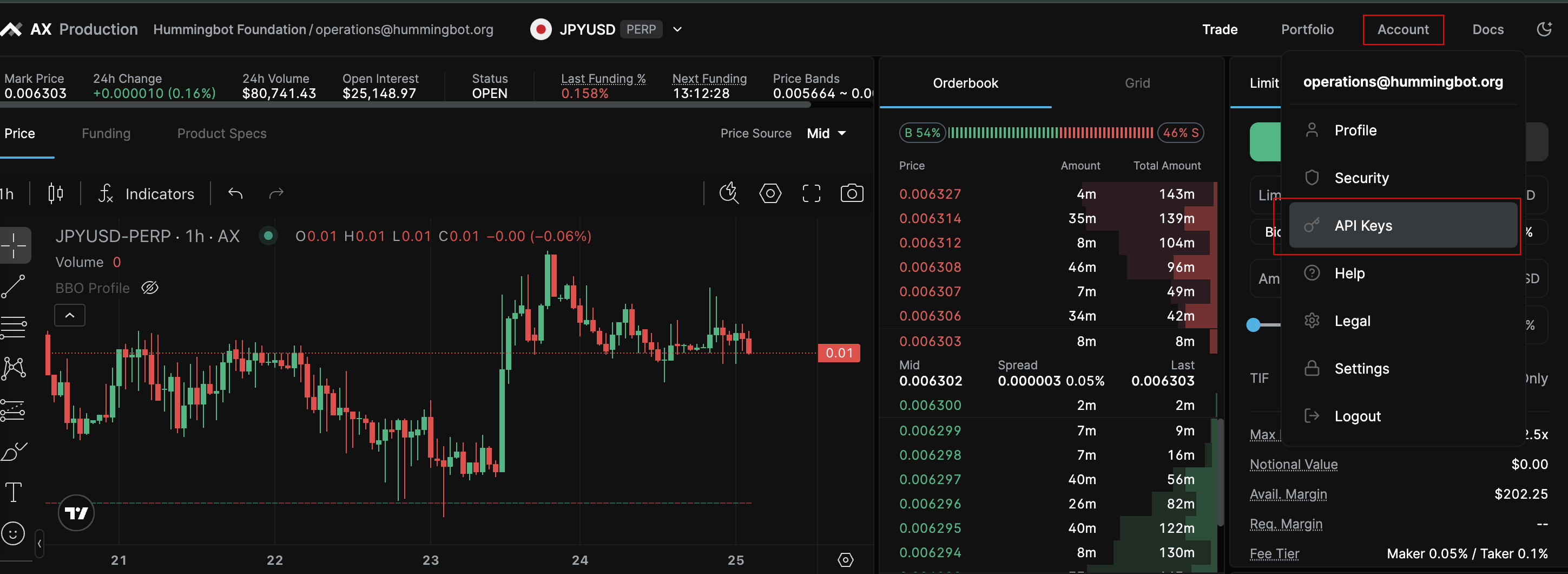Click the chart screenshot camera icon
The width and height of the screenshot is (1568, 574).
851,194
